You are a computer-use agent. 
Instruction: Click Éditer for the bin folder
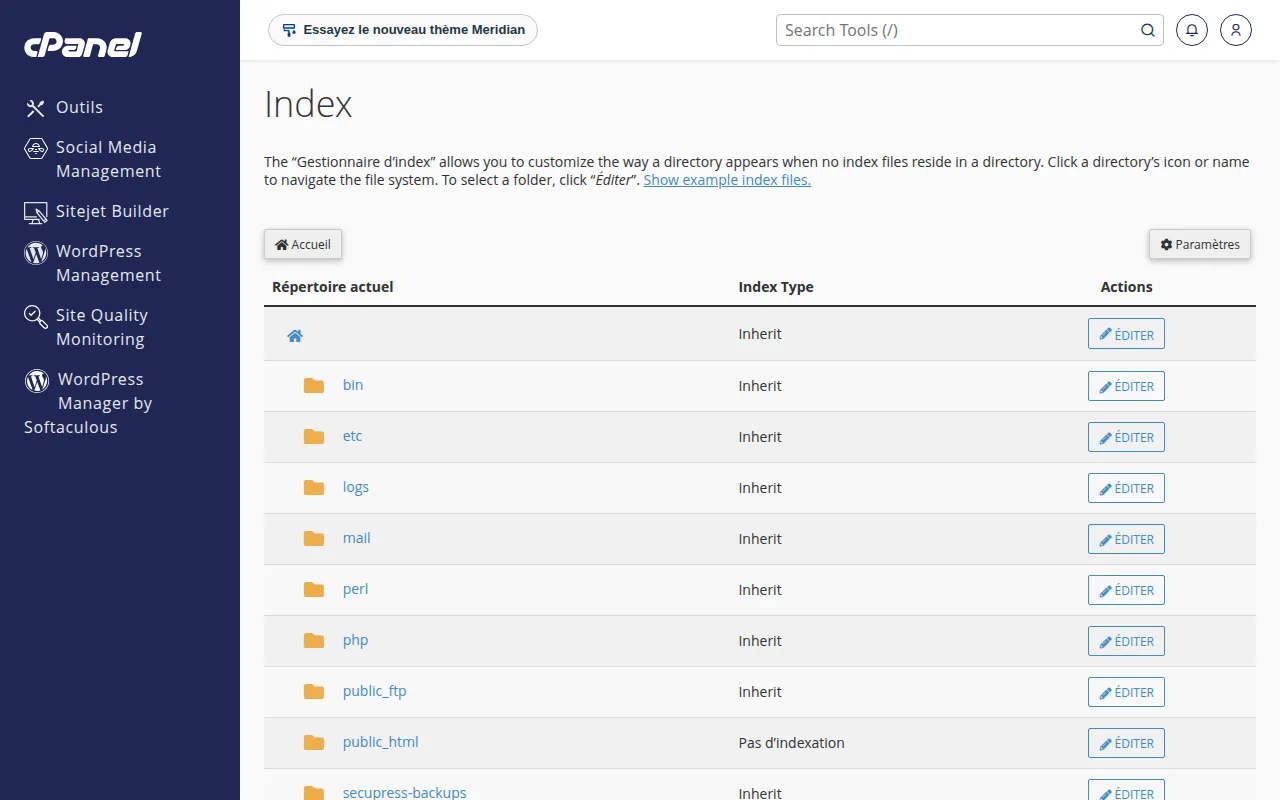(x=1126, y=386)
